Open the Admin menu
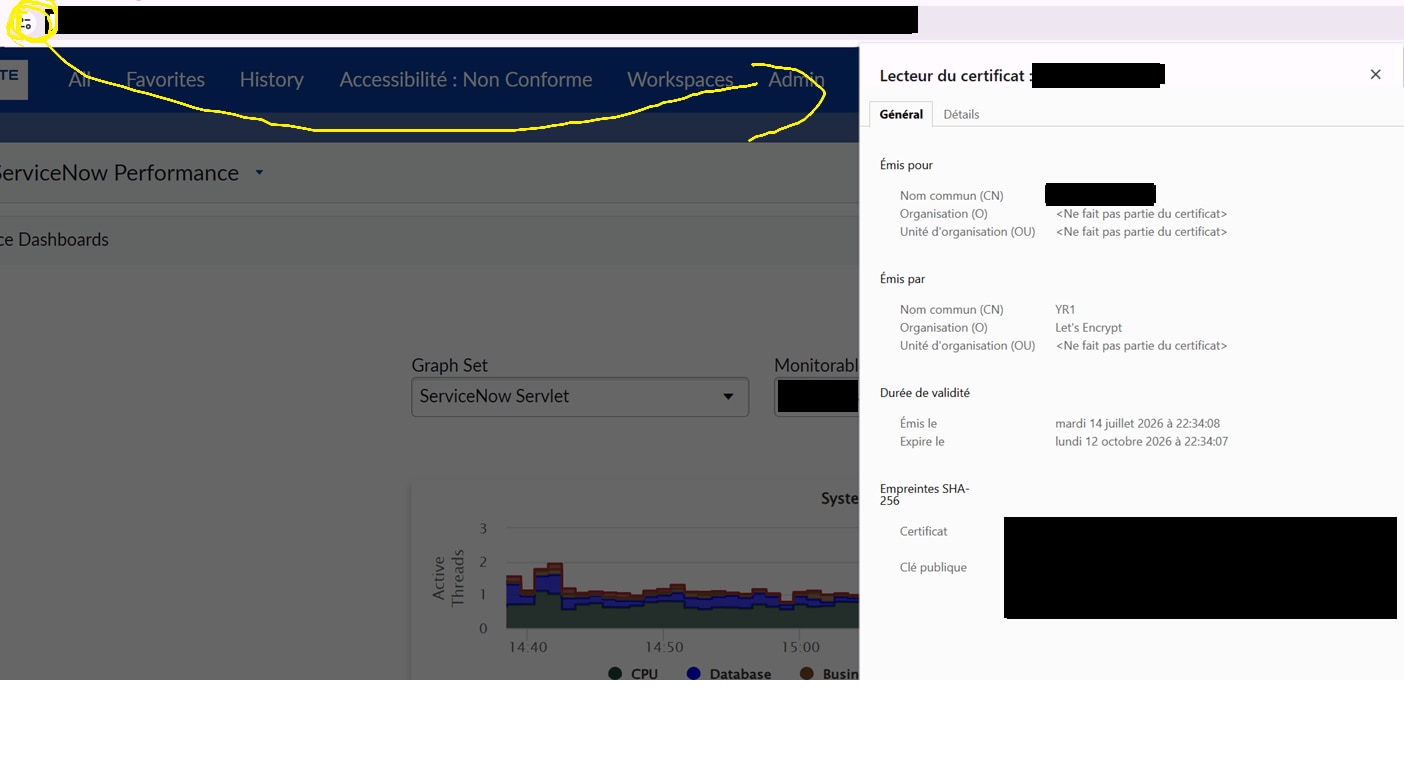 click(796, 80)
